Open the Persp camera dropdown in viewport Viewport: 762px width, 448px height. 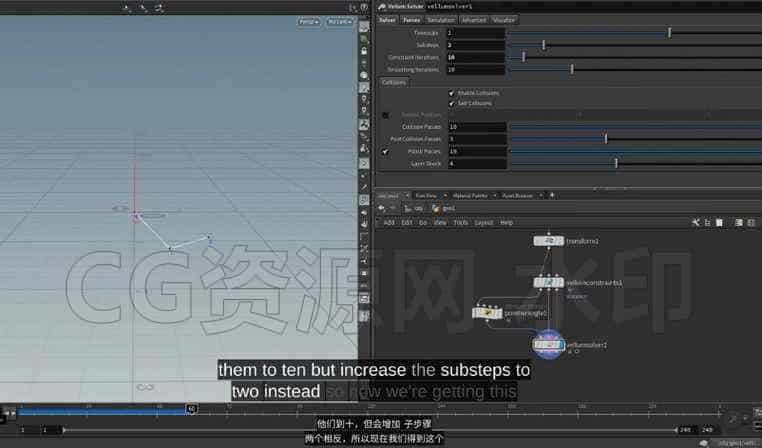pyautogui.click(x=309, y=22)
